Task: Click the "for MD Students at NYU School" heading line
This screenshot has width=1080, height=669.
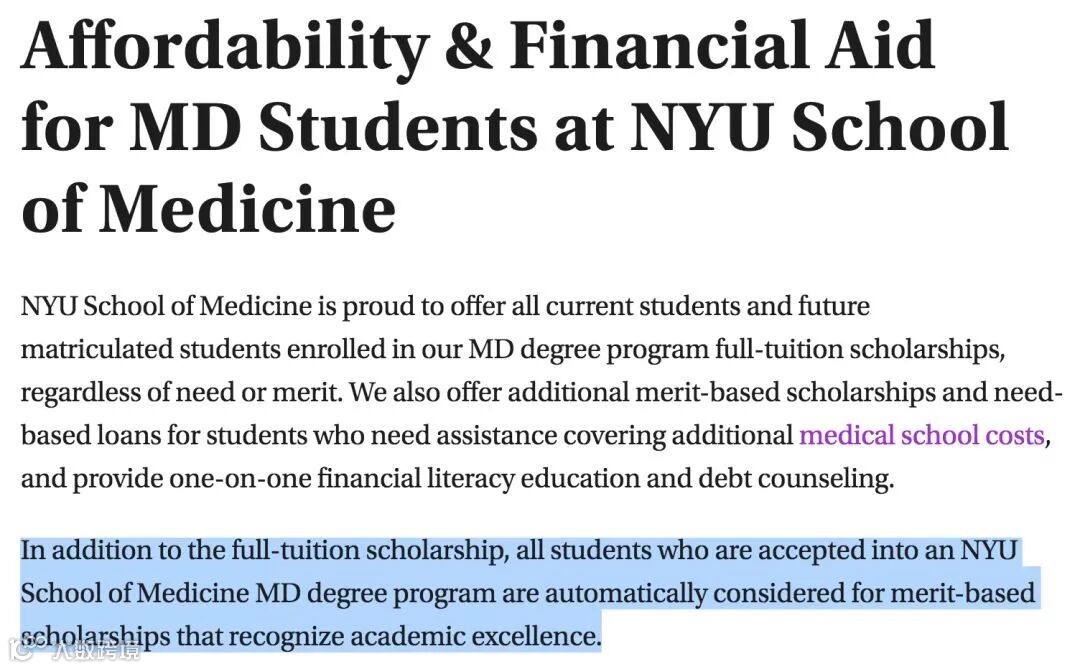Action: point(514,127)
